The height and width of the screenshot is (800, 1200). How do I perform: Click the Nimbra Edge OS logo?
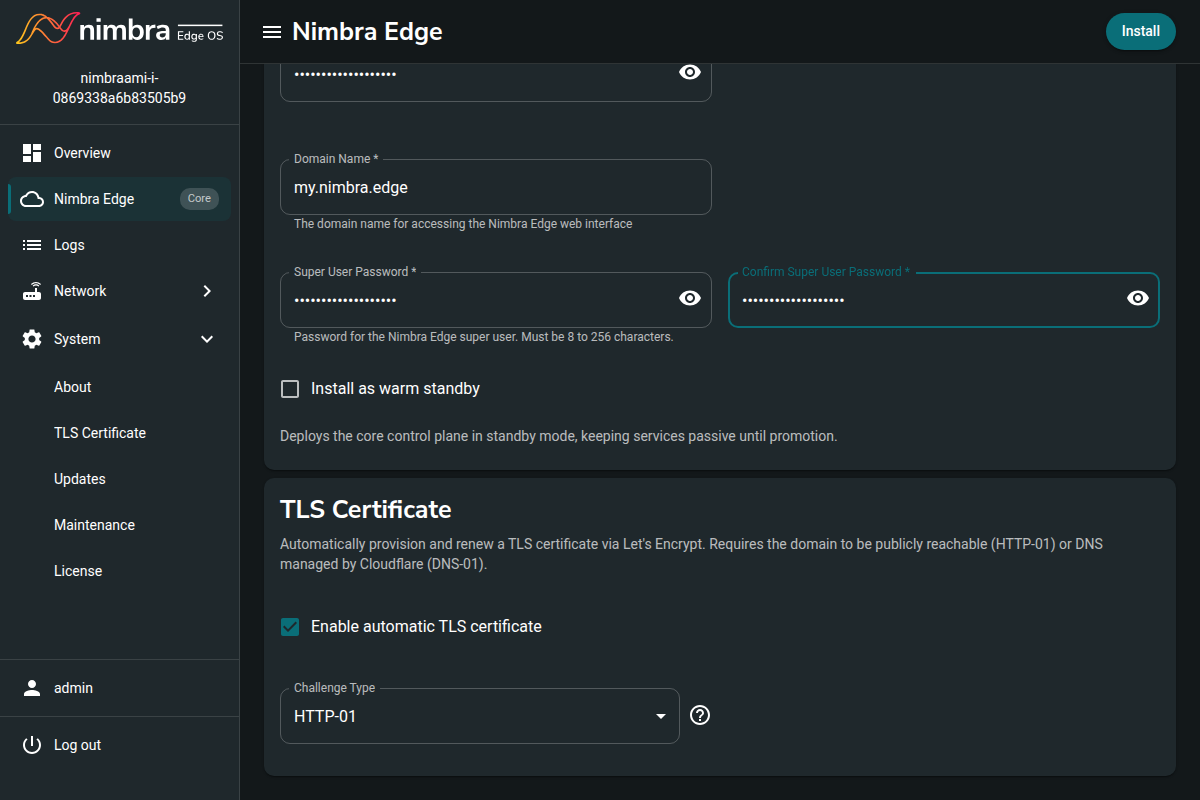coord(119,29)
